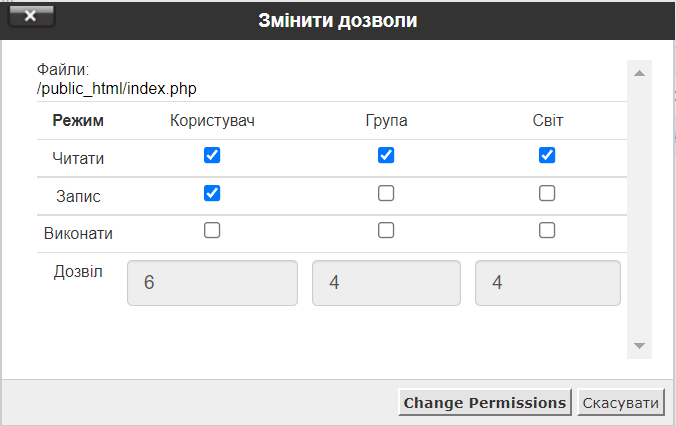
Task: Click the Користувач Дозвіл field showing 6
Action: point(212,283)
